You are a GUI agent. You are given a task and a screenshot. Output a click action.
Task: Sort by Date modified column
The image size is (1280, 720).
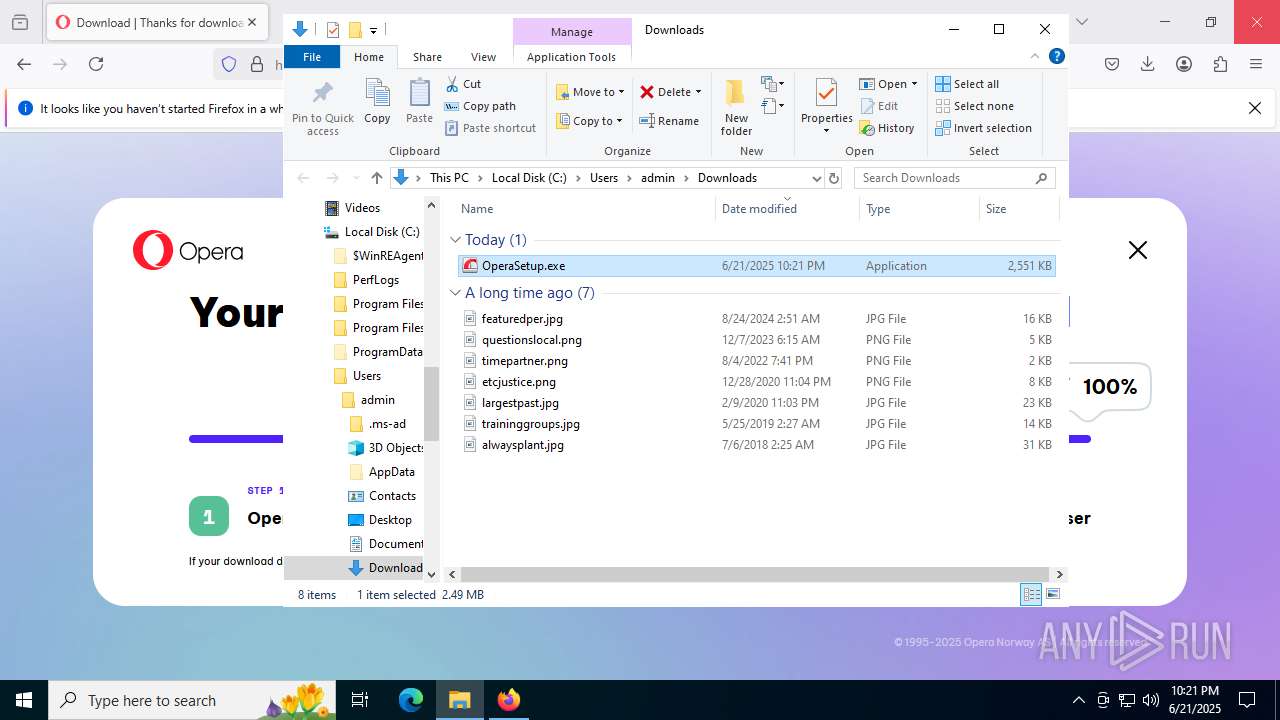click(x=787, y=208)
